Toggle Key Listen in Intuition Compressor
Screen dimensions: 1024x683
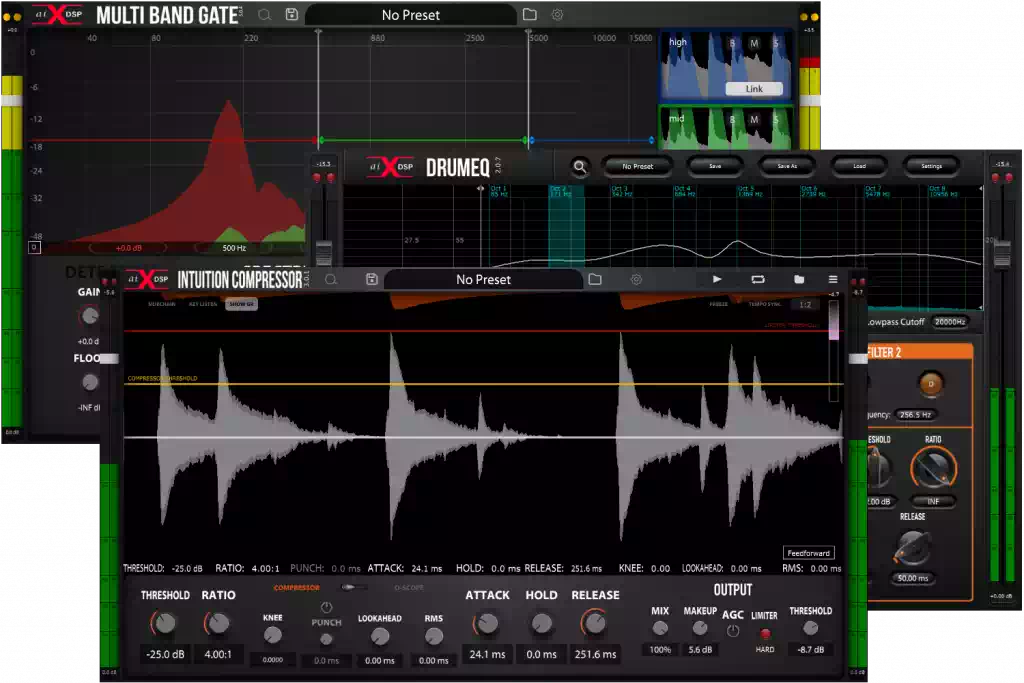point(202,304)
